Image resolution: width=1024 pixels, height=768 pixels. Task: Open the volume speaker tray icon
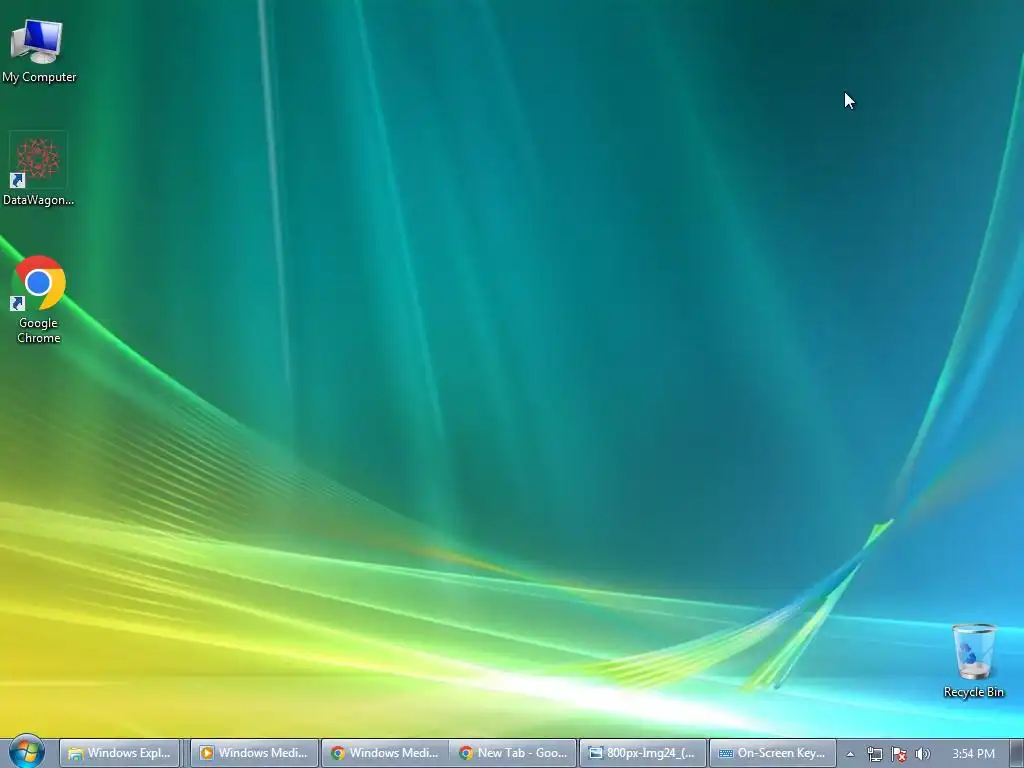pyautogui.click(x=922, y=754)
